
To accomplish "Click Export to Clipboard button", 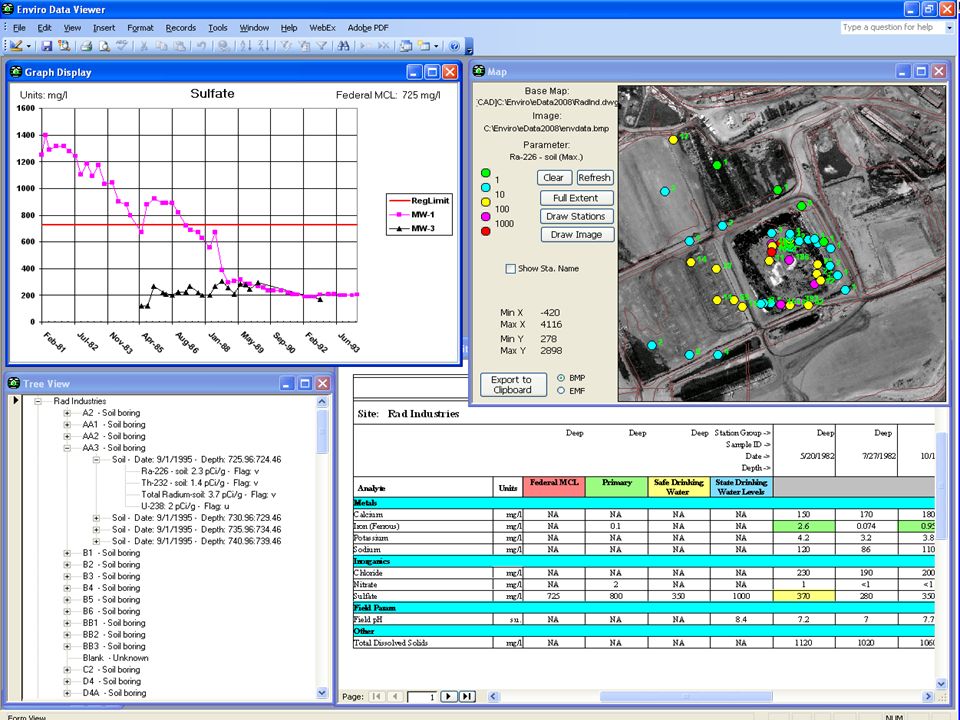I will pos(512,384).
